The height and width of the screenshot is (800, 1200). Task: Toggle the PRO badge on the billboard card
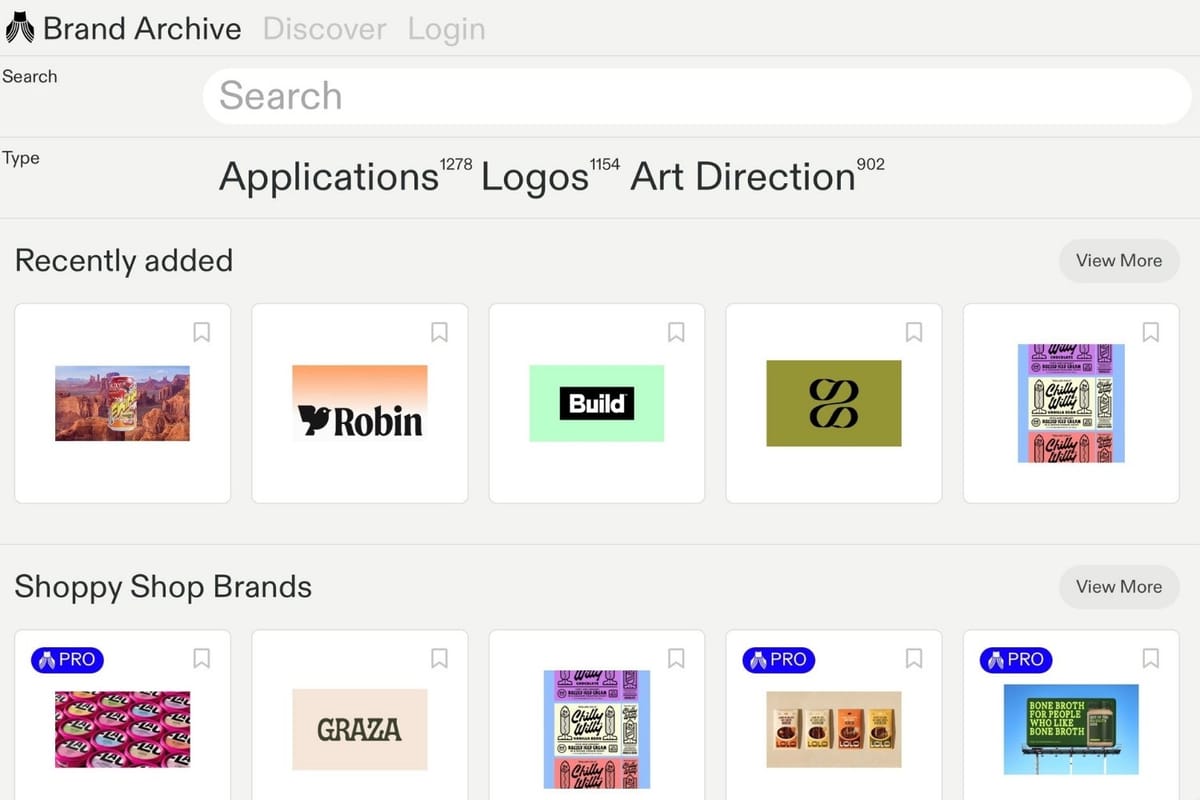click(x=1015, y=660)
